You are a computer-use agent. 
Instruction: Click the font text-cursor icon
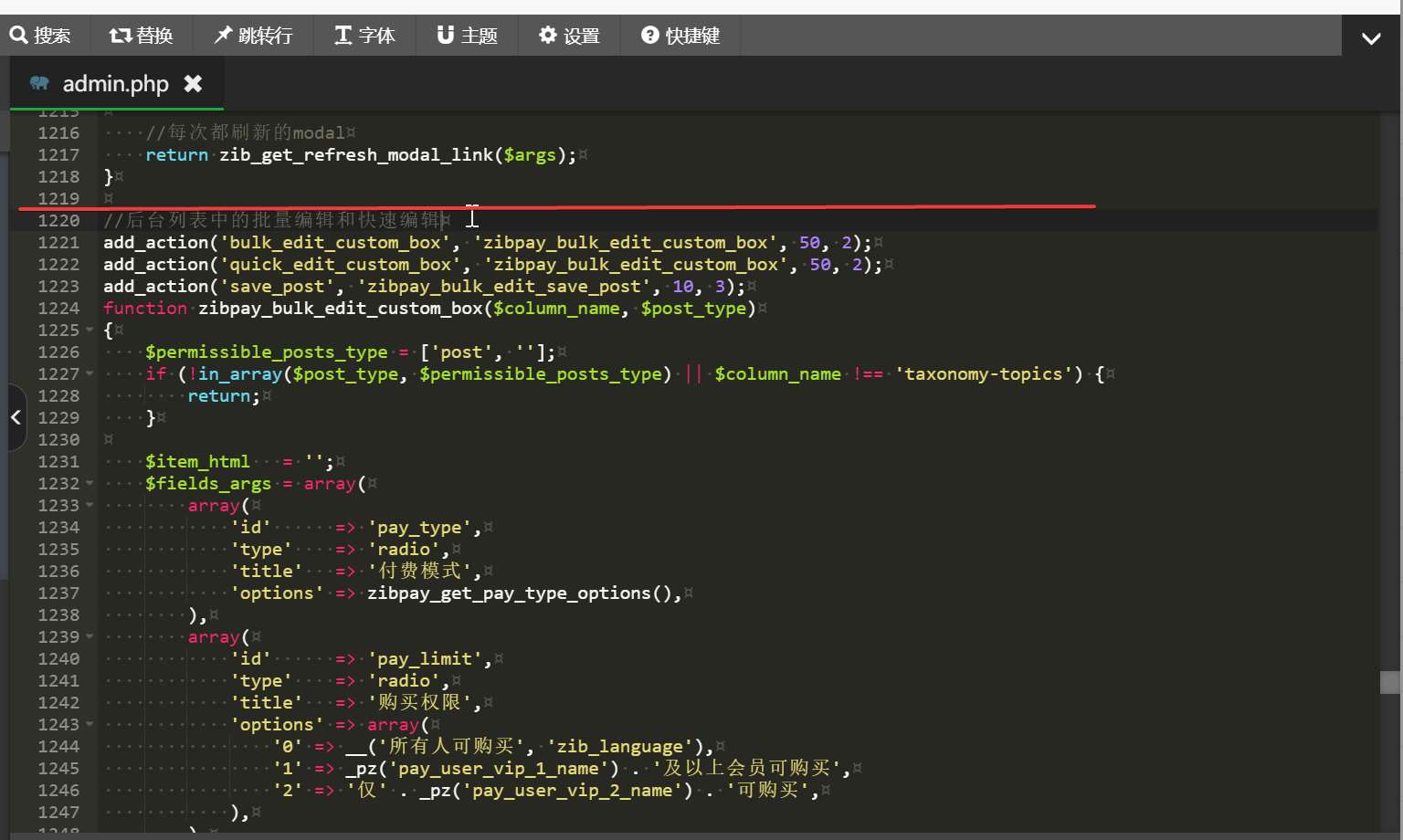[x=343, y=36]
